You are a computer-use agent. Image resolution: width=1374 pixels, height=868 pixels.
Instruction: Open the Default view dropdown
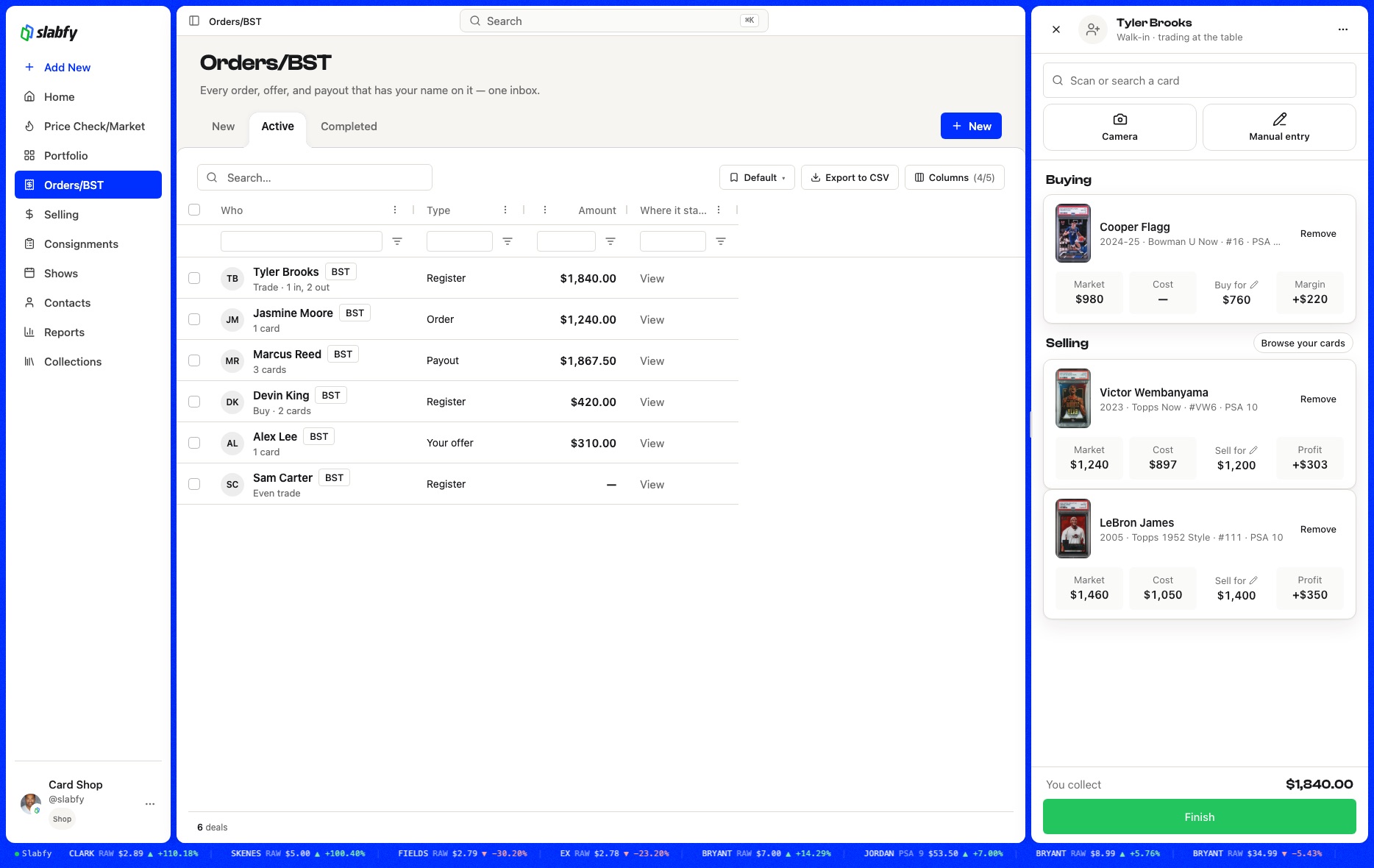[757, 177]
